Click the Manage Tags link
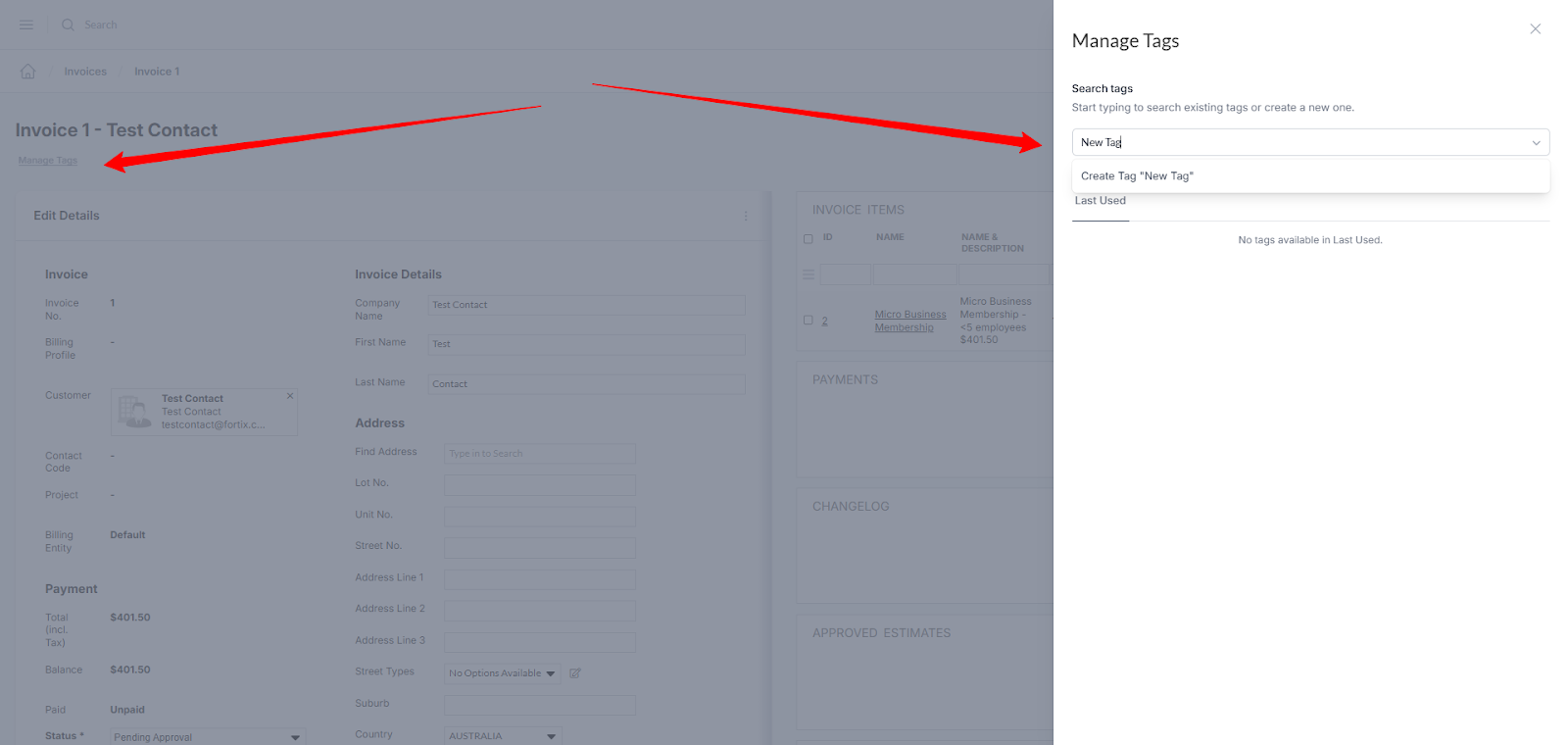This screenshot has height=745, width=1568. coord(47,161)
